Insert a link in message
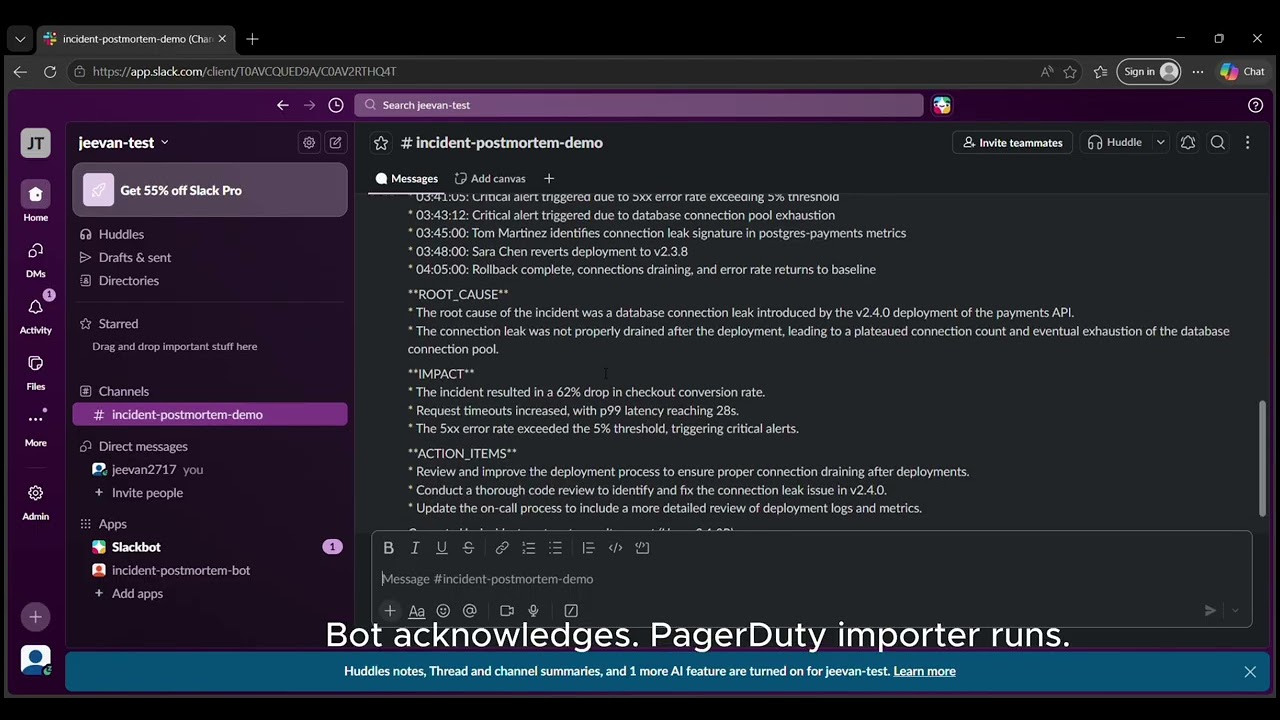The image size is (1280, 720). [x=502, y=548]
